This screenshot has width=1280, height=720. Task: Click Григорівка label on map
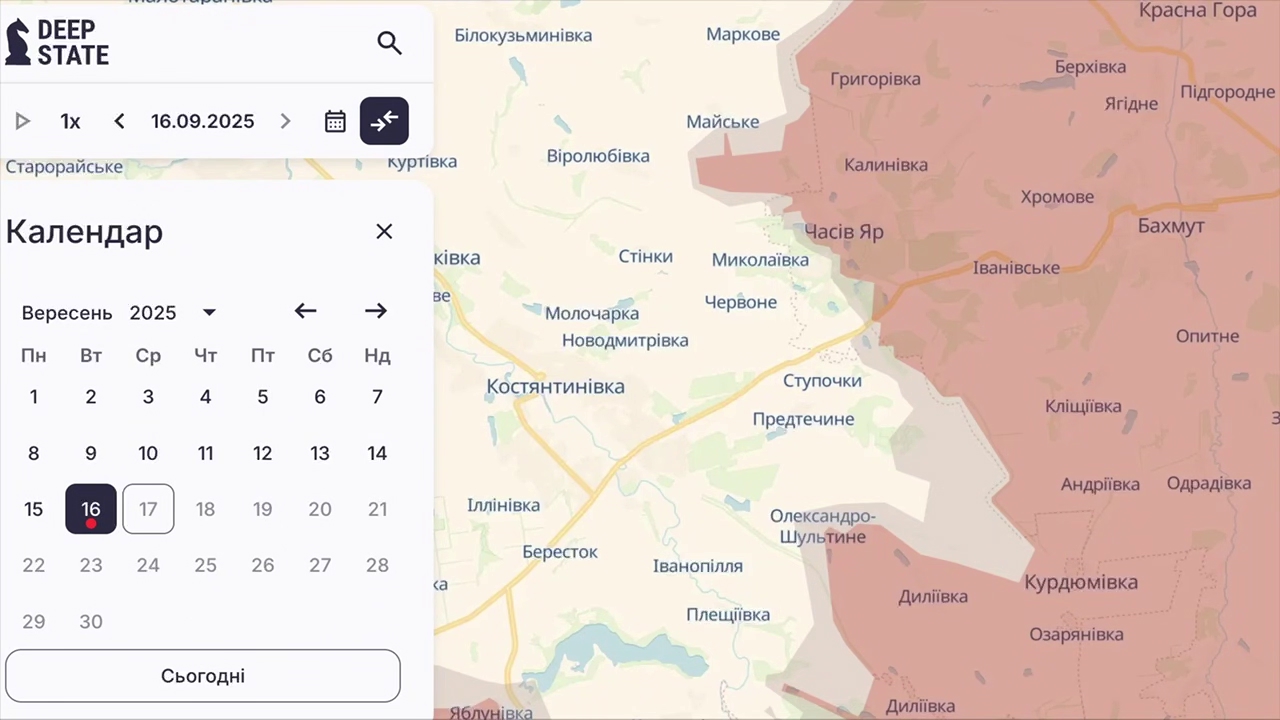click(x=875, y=79)
